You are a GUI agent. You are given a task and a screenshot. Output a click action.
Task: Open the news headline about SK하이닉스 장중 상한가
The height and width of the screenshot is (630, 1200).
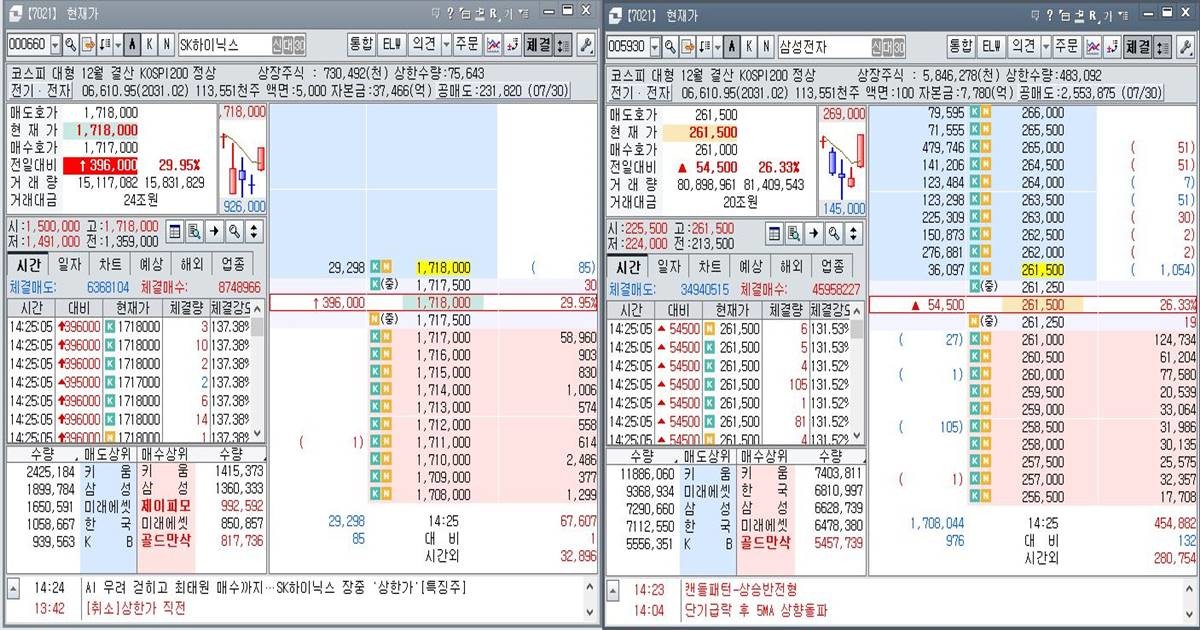[x=276, y=587]
